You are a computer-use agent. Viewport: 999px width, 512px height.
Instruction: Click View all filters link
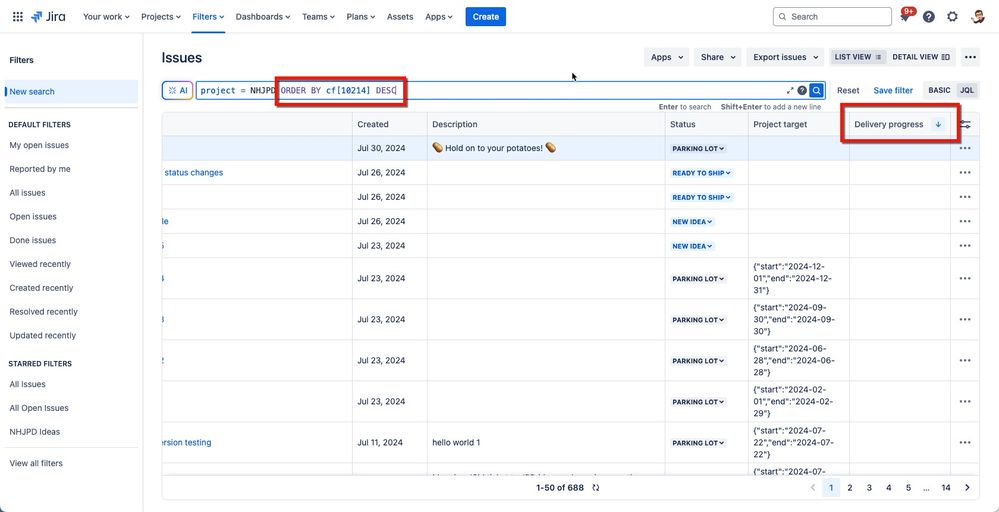tap(36, 464)
